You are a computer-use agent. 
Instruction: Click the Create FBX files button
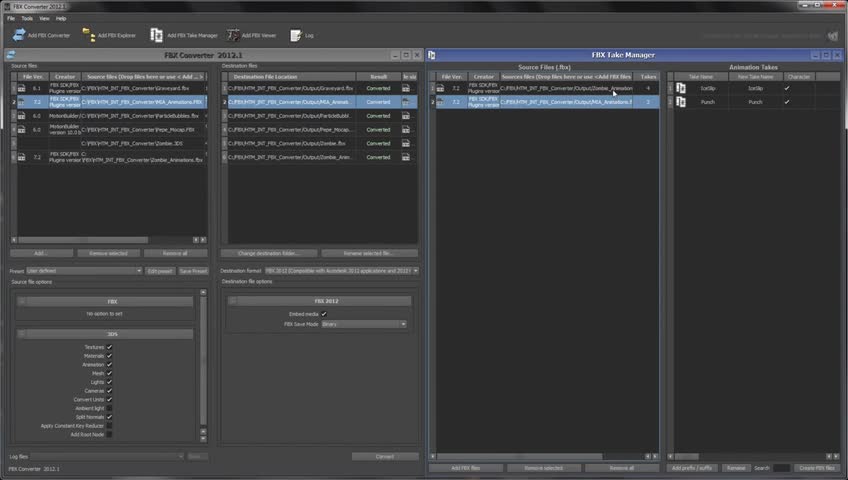[817, 468]
